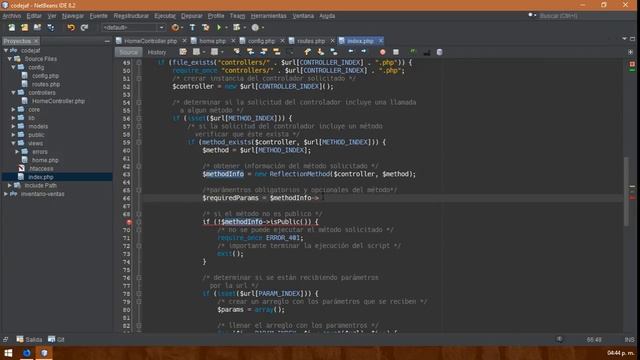The image size is (640, 360).
Task: Run the project with the green play icon
Action: point(219,27)
